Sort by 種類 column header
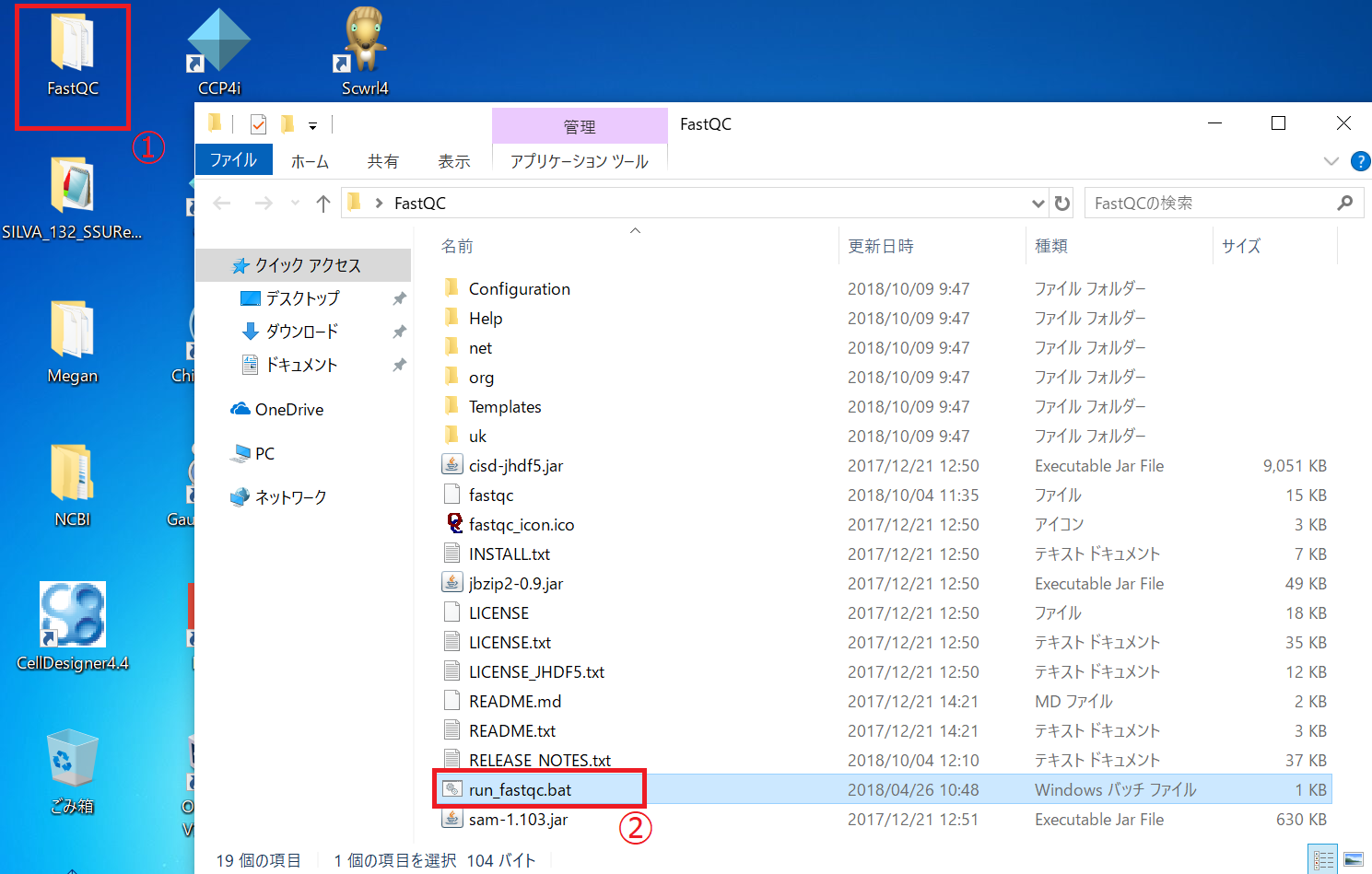This screenshot has width=1372, height=874. [1051, 246]
